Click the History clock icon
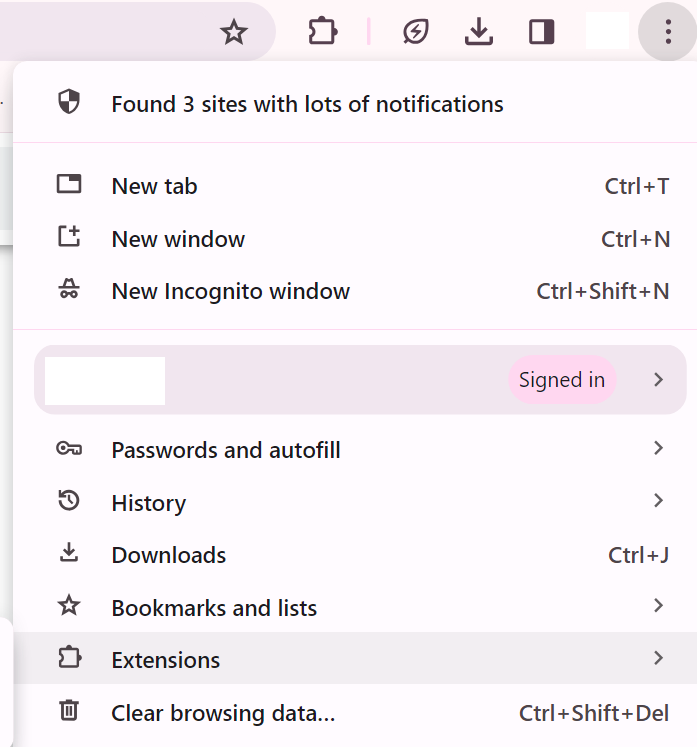Screen dimensions: 697x747 (x=69, y=501)
